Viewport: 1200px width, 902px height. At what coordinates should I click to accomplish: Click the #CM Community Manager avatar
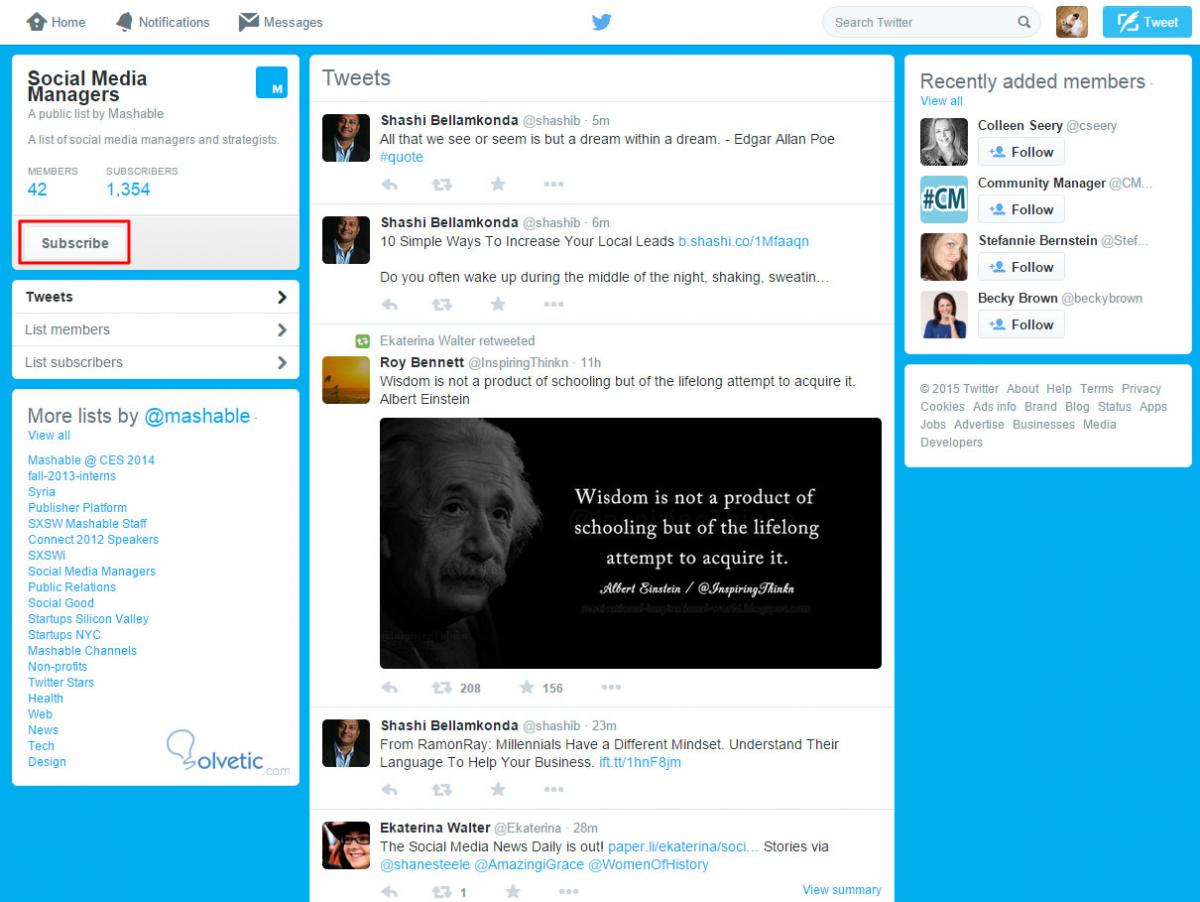click(x=944, y=199)
